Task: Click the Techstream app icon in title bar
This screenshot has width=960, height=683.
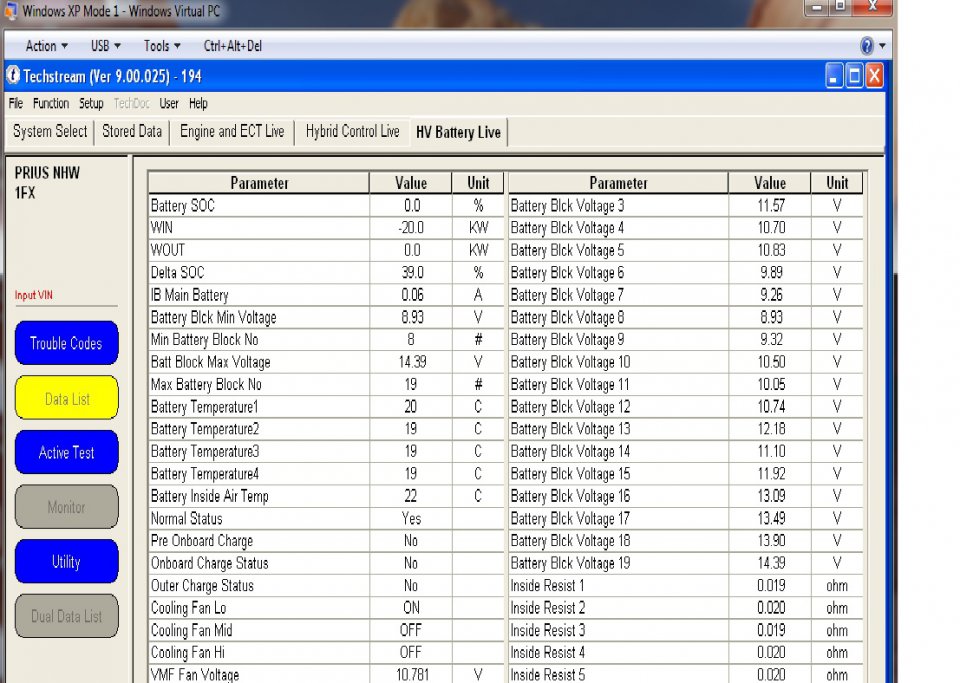Action: [13, 76]
